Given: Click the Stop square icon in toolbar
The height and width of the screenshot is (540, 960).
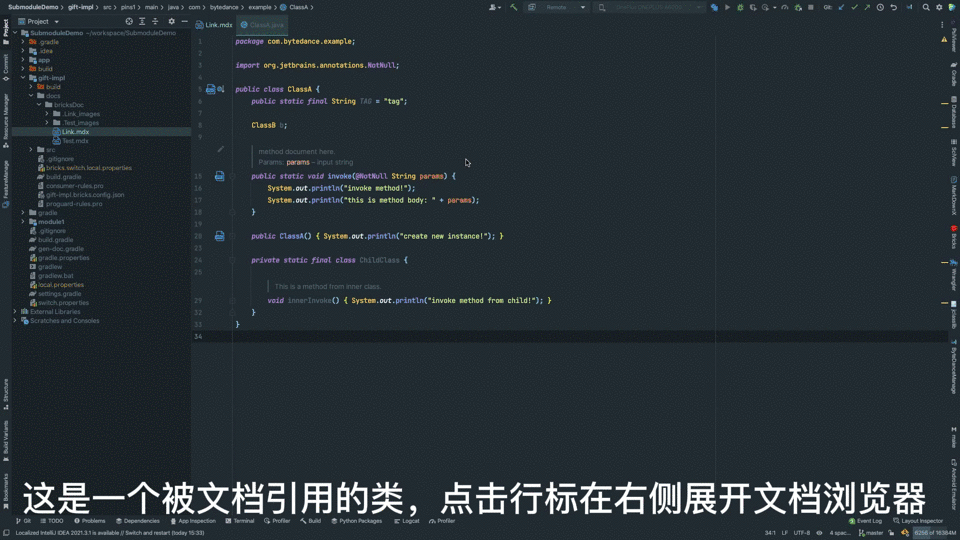Looking at the screenshot, I should (x=811, y=7).
